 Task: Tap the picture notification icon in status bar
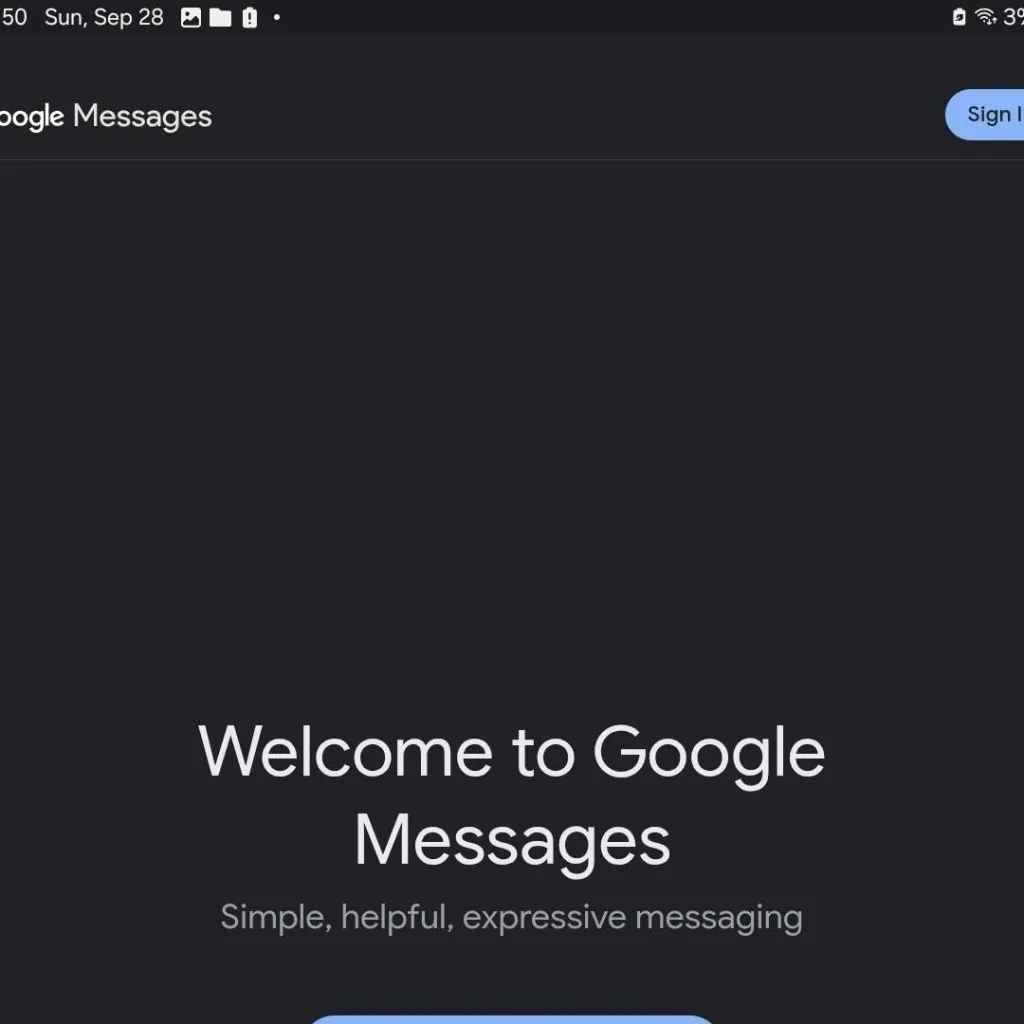coord(191,18)
